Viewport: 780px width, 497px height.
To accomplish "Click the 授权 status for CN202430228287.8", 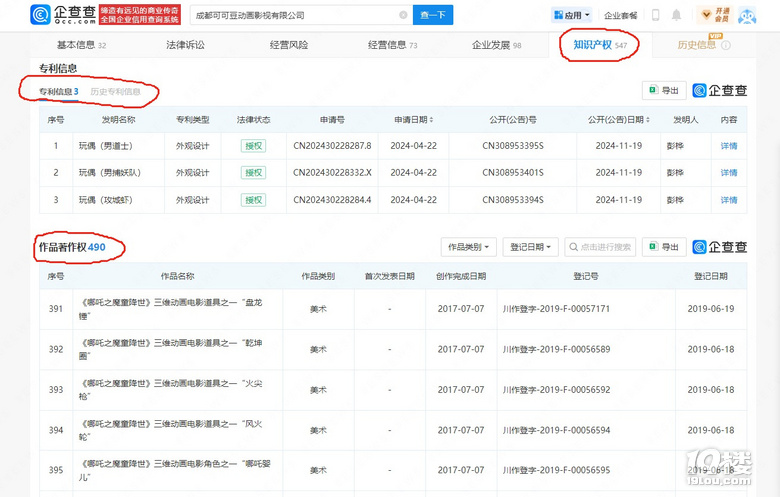I will 254,146.
